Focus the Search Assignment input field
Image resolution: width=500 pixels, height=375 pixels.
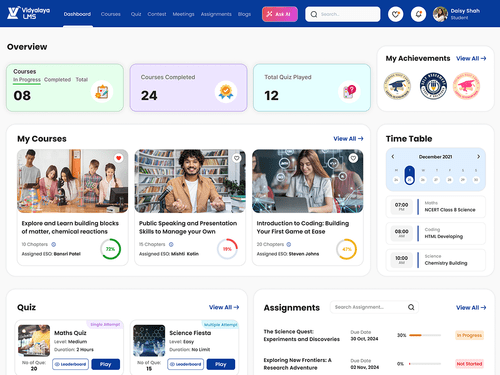coord(374,307)
